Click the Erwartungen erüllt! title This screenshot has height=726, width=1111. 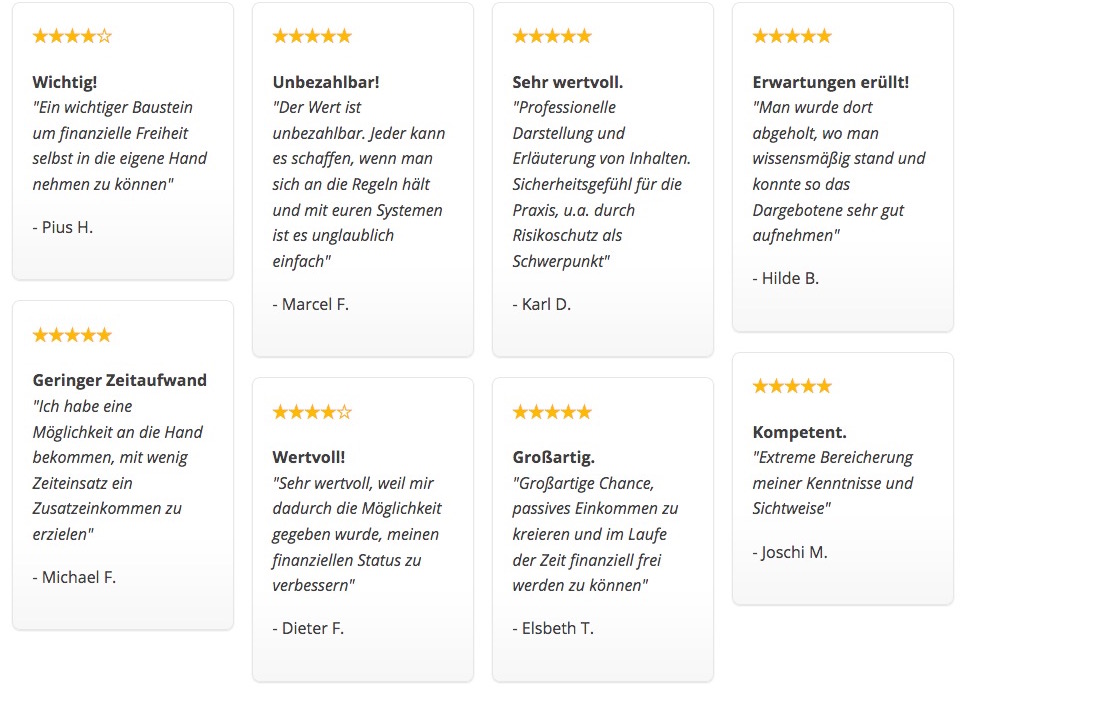pos(830,82)
